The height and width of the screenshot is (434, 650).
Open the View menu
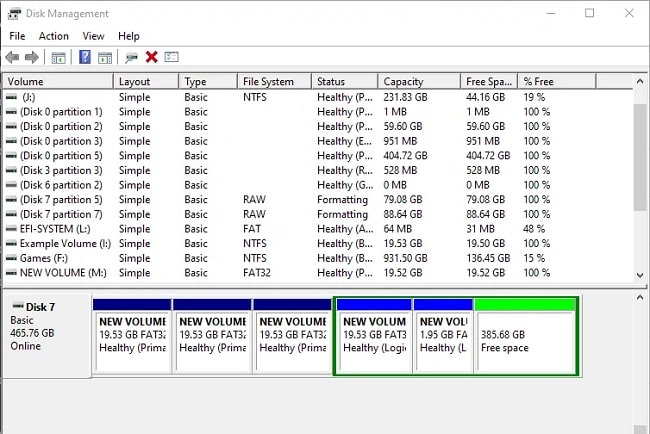(93, 36)
